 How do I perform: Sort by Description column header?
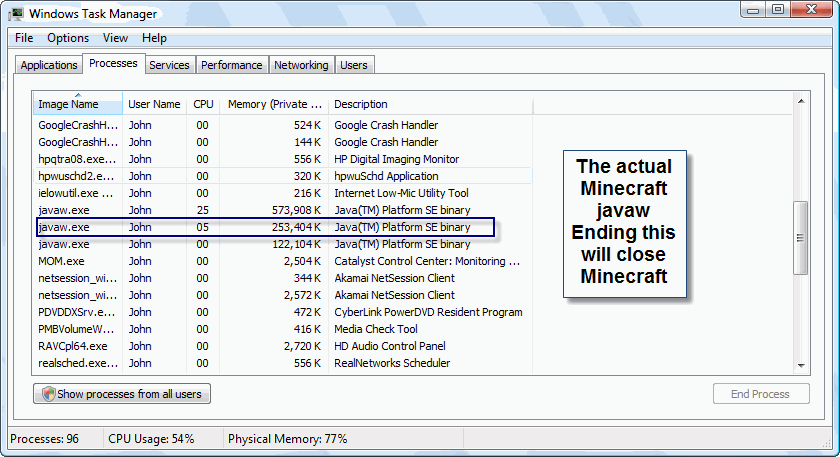click(x=431, y=104)
